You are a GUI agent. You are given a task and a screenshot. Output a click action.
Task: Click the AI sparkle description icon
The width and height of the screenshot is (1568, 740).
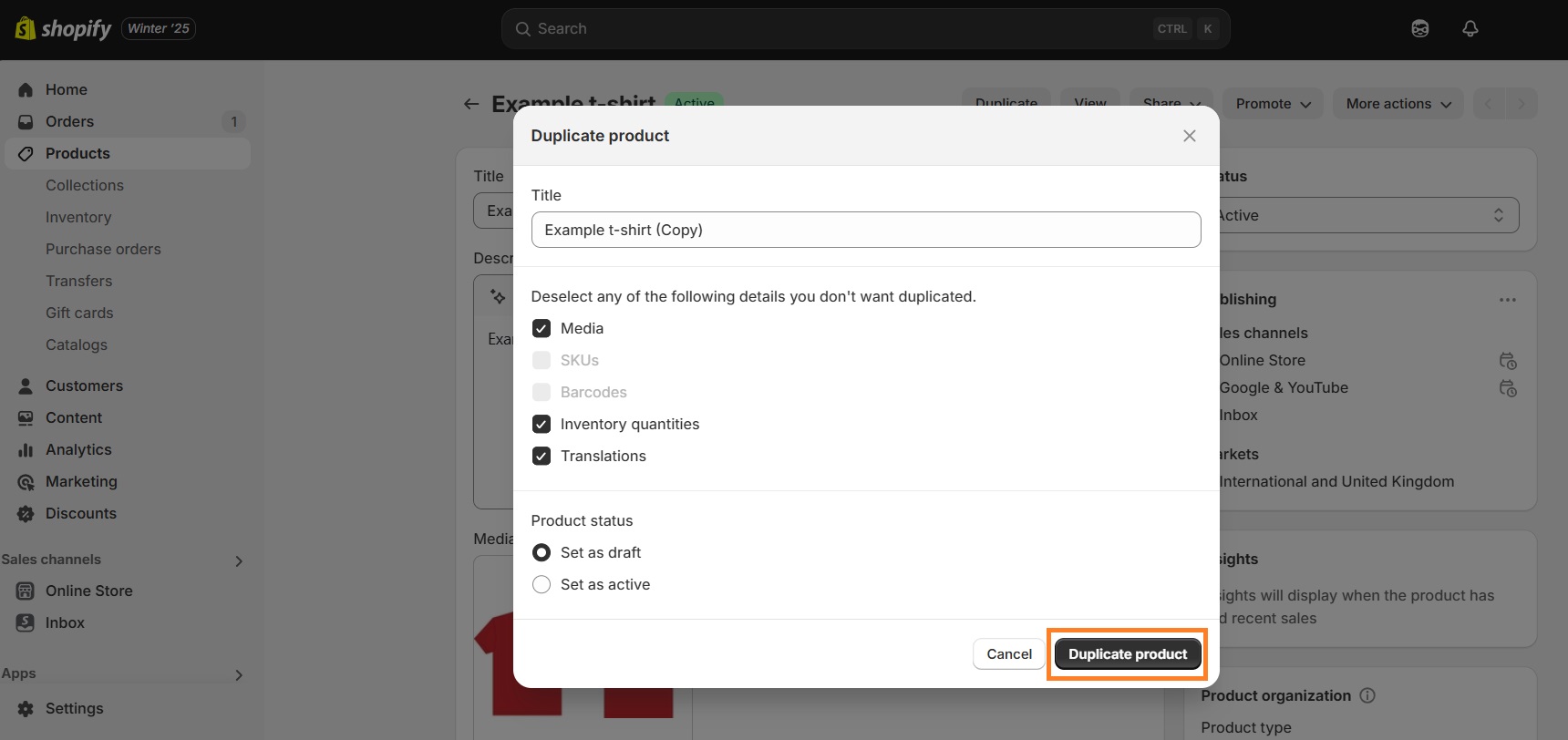tap(498, 296)
